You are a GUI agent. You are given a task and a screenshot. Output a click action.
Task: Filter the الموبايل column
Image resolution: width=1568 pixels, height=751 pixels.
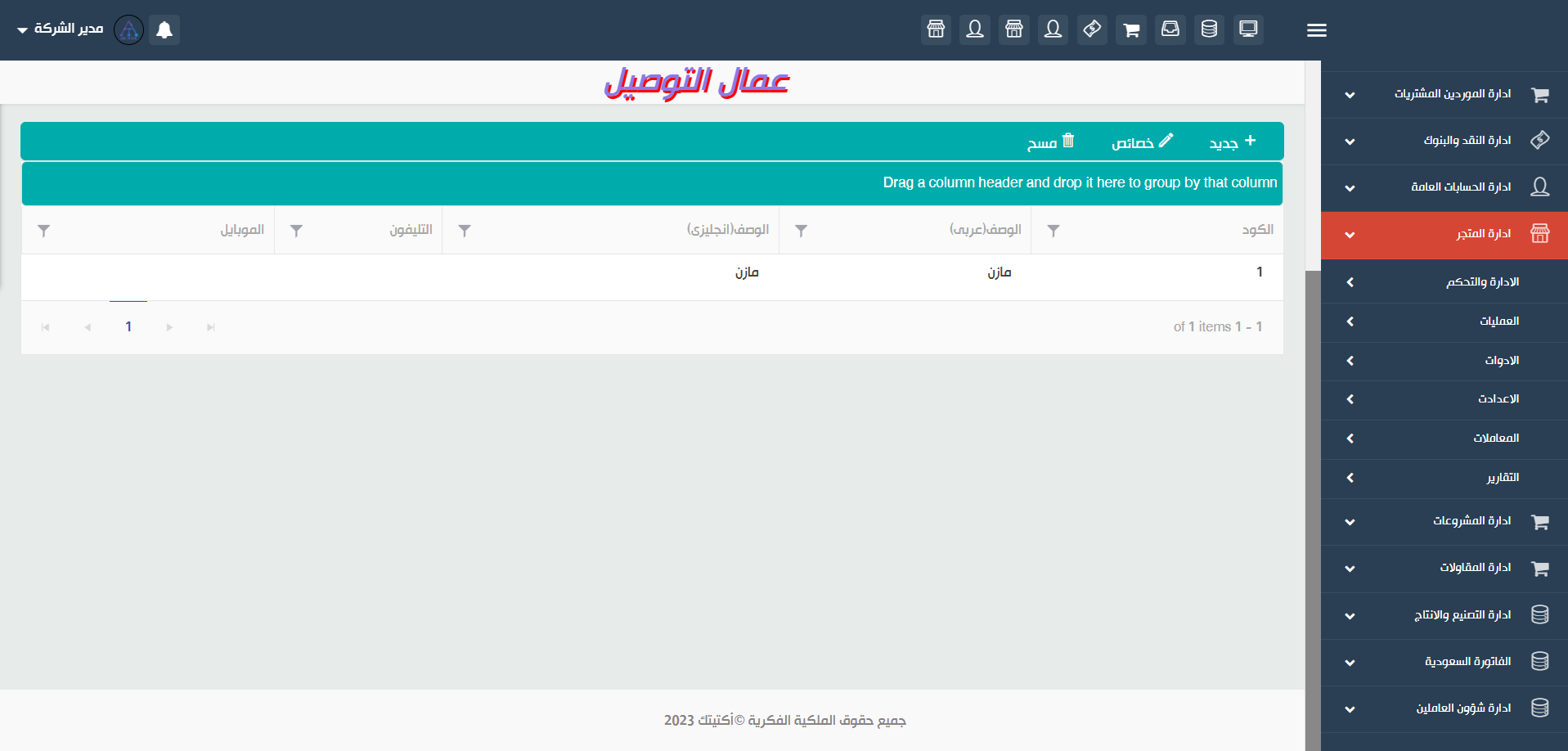pos(44,231)
